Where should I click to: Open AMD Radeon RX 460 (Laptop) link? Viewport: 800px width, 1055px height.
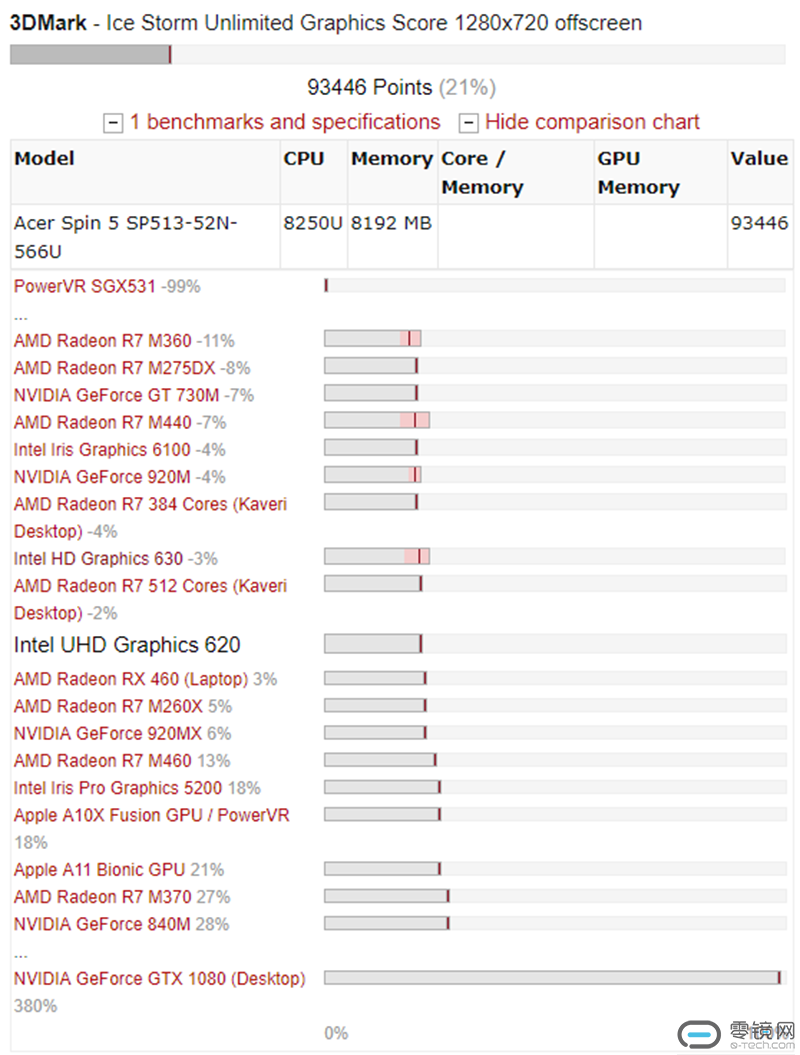[131, 679]
